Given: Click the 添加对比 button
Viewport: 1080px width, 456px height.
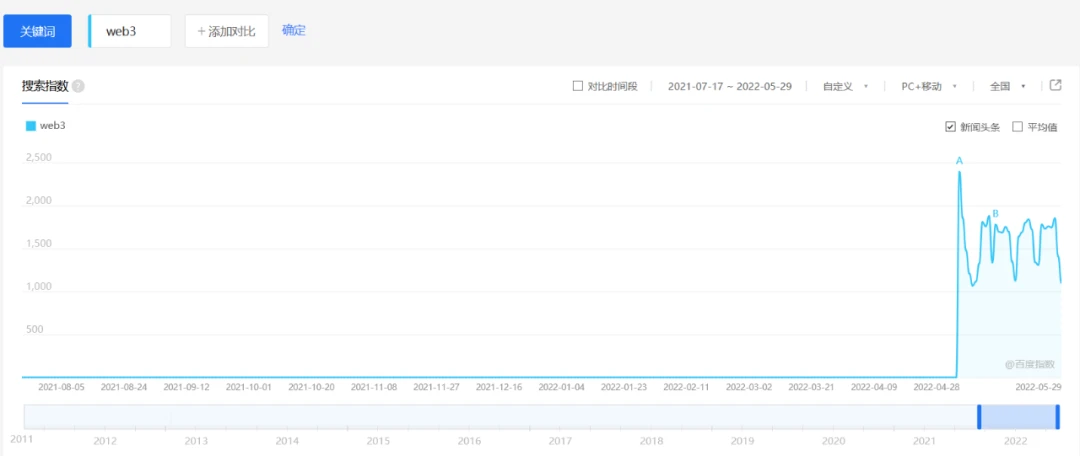Looking at the screenshot, I should pos(227,32).
